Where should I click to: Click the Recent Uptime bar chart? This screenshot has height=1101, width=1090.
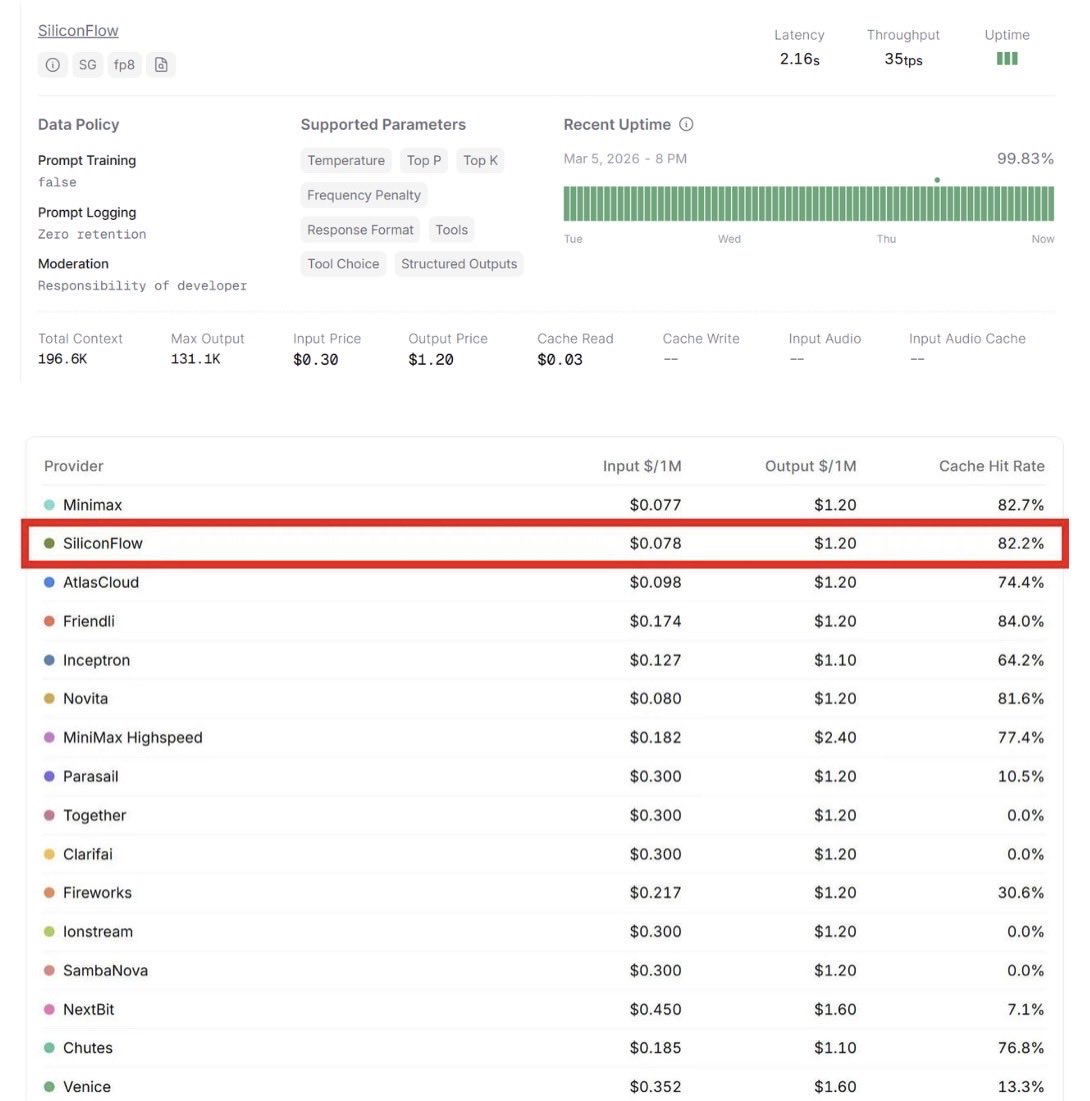tap(808, 204)
